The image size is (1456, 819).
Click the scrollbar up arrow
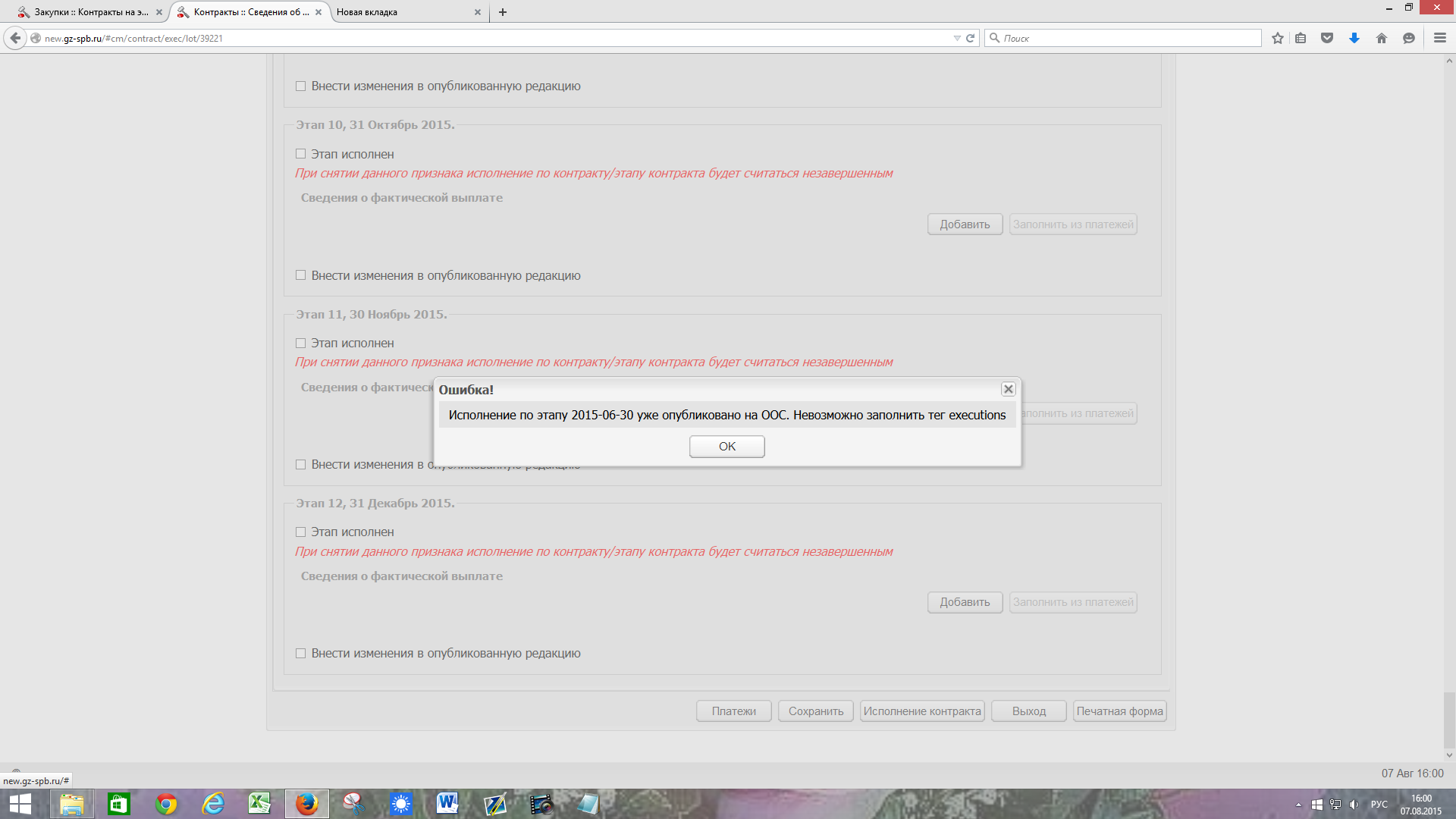[1449, 61]
